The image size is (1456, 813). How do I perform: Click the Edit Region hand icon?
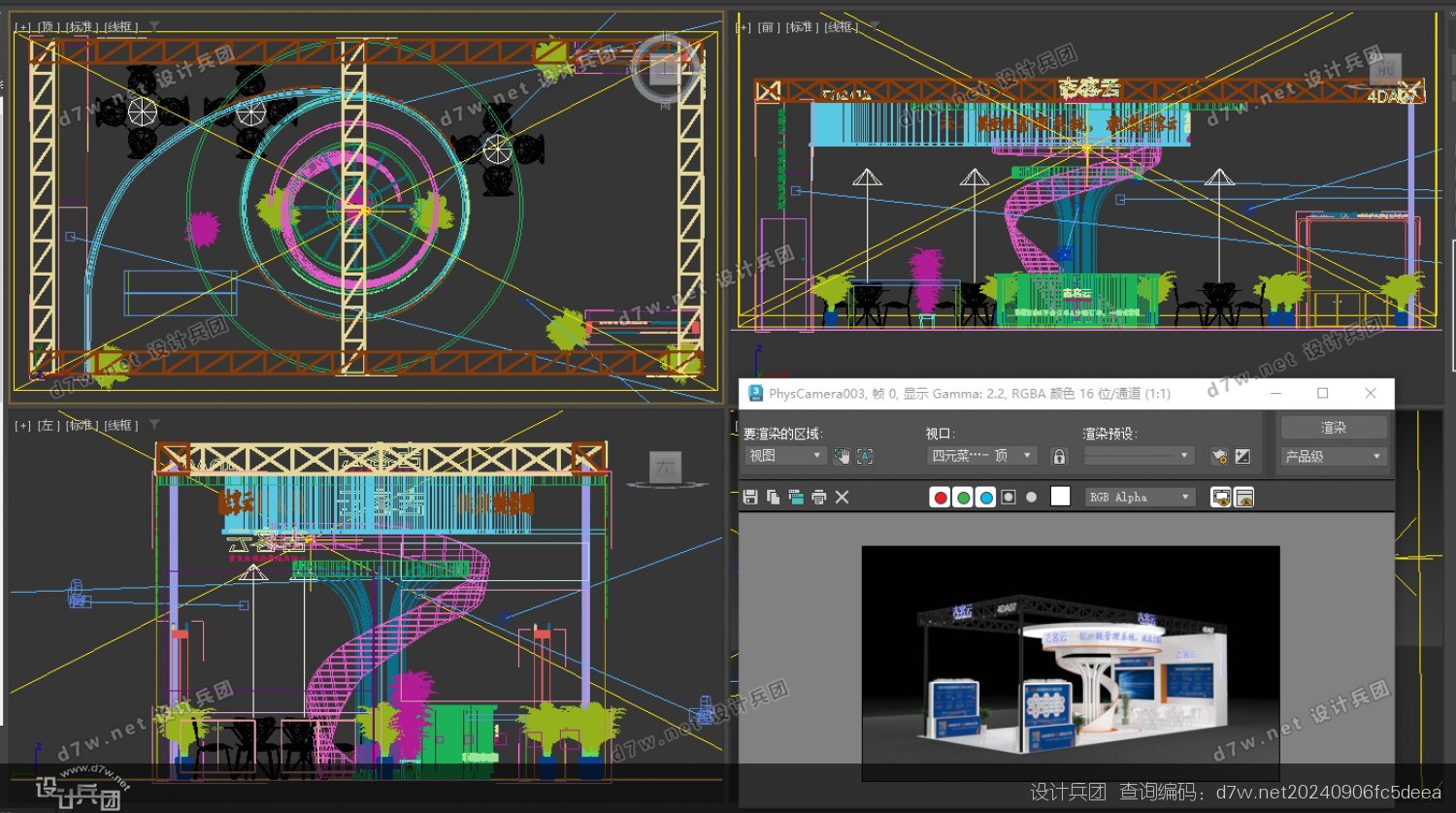tap(842, 456)
